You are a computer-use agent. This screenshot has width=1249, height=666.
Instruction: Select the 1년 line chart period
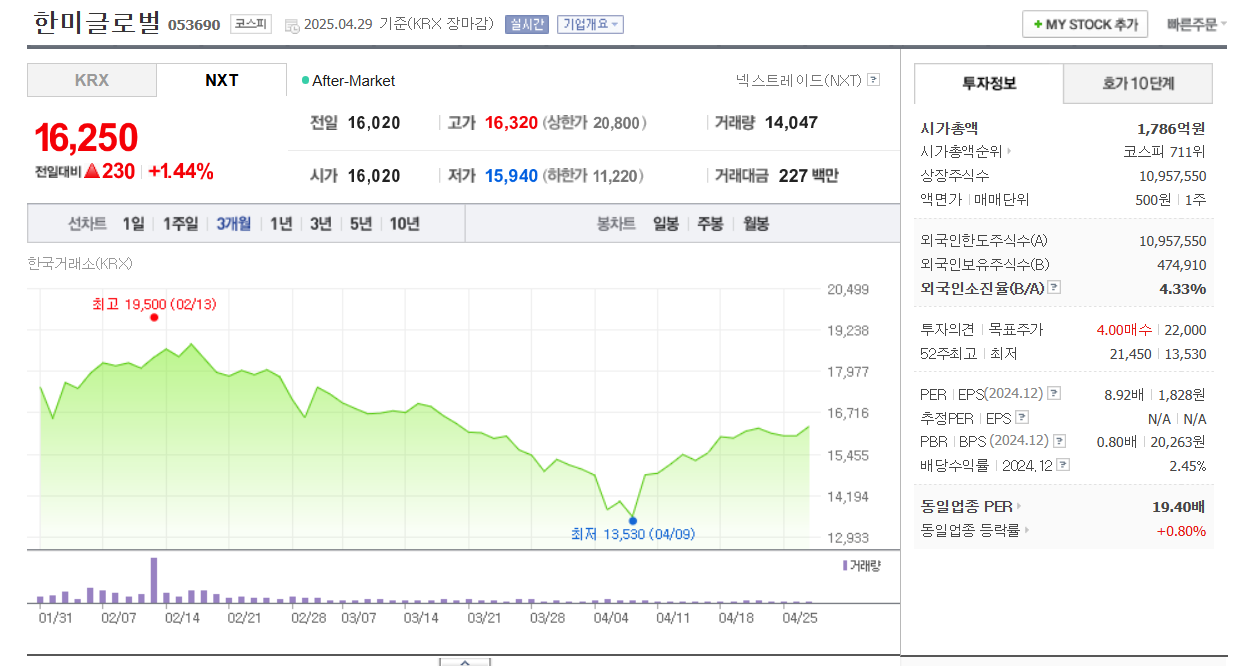point(281,224)
